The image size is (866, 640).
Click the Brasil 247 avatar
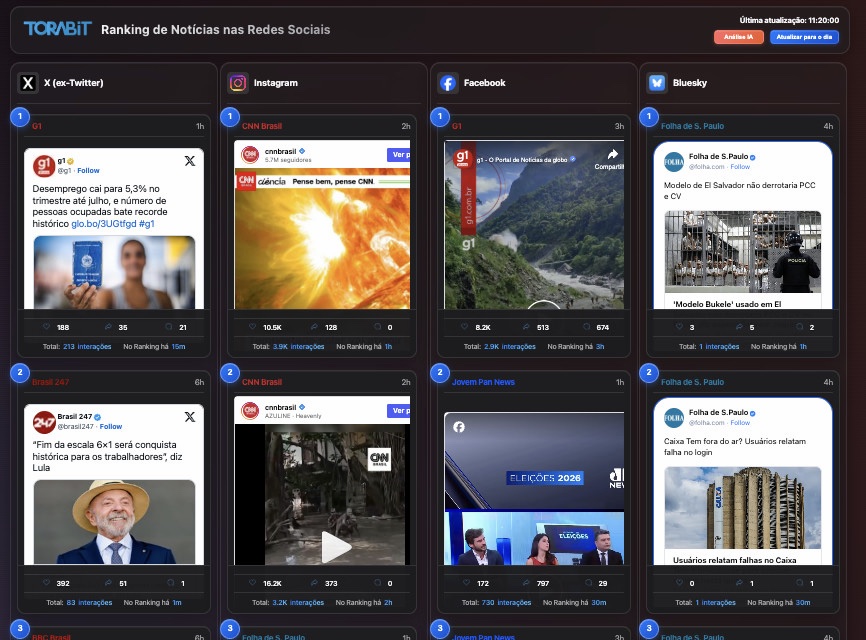44,422
